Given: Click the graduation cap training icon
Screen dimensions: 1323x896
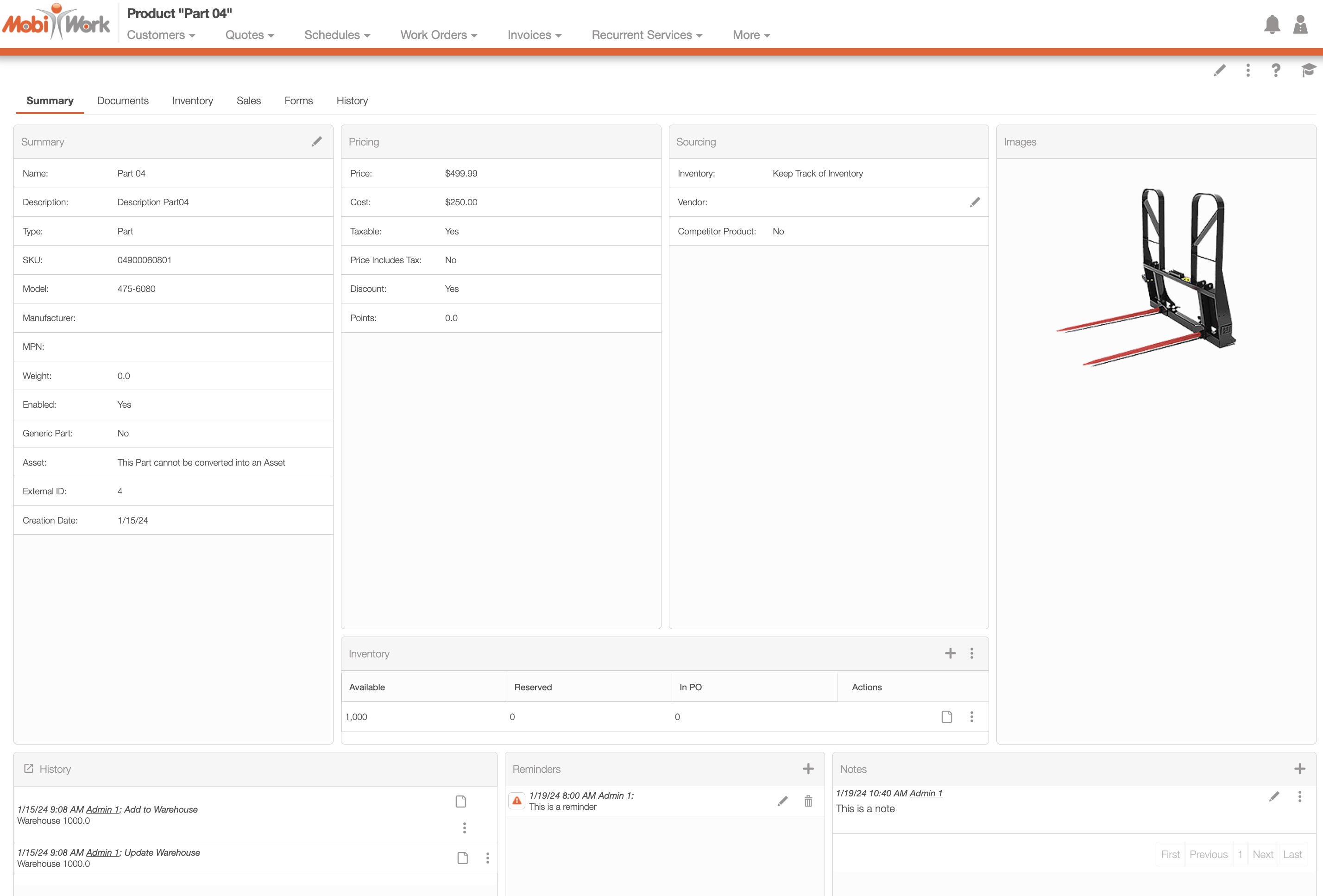Looking at the screenshot, I should pyautogui.click(x=1308, y=70).
